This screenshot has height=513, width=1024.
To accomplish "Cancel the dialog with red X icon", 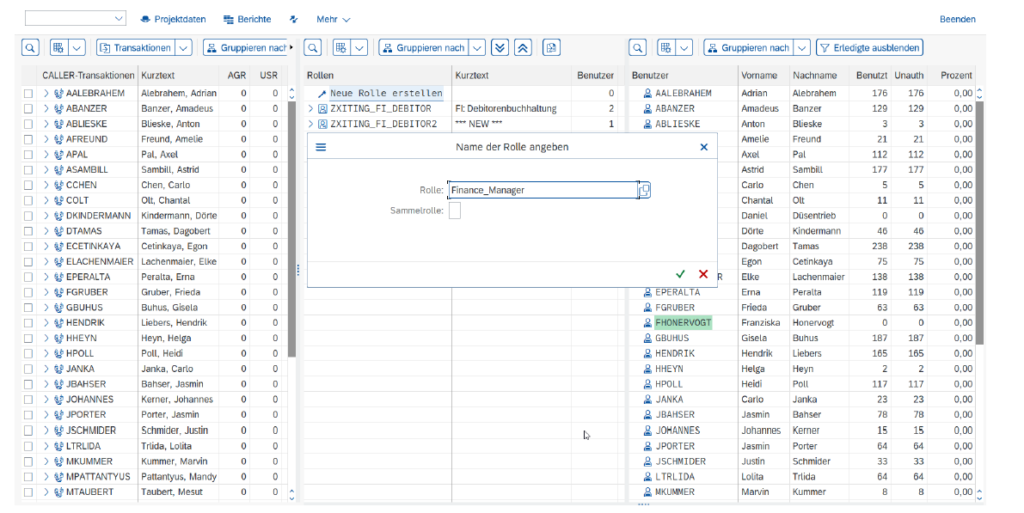I will 703,274.
